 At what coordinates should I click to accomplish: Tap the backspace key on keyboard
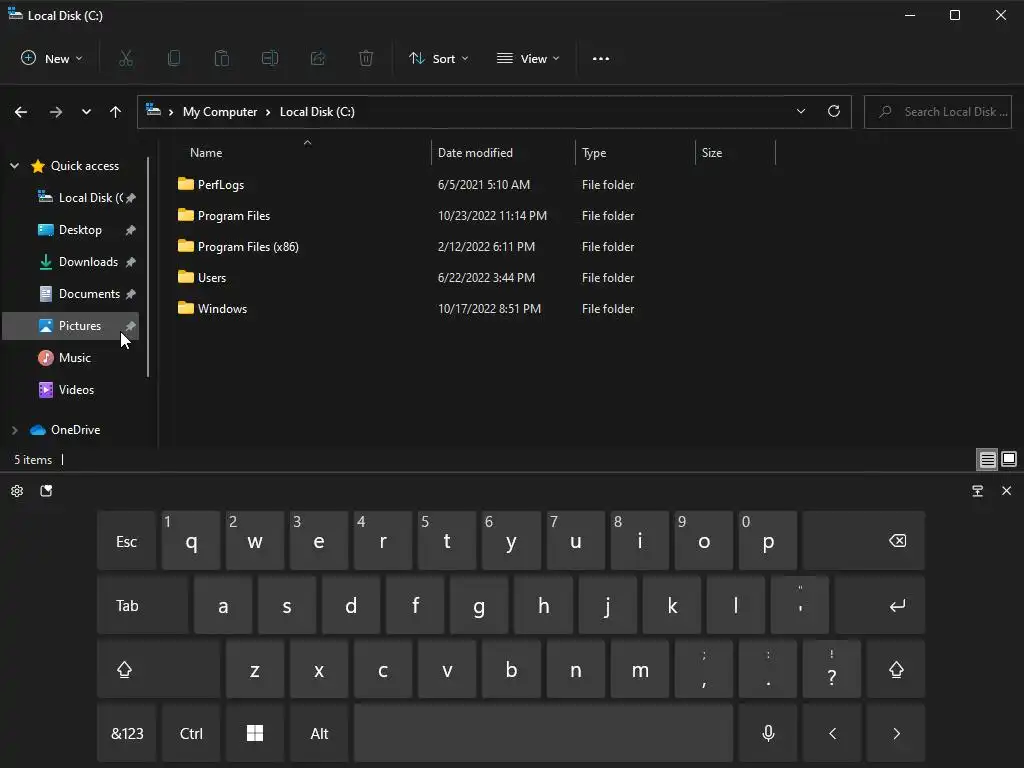tap(864, 541)
